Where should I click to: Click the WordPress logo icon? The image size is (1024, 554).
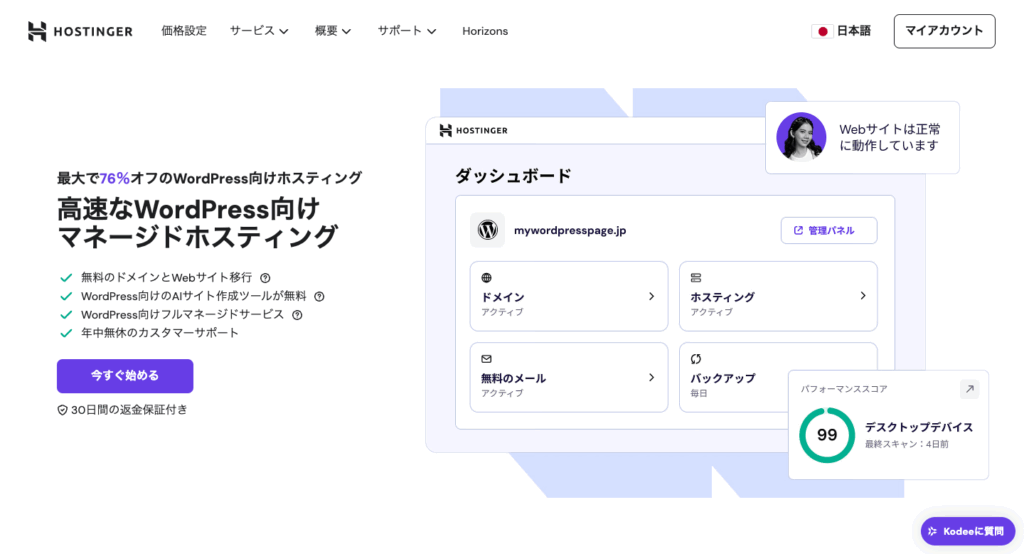click(487, 230)
